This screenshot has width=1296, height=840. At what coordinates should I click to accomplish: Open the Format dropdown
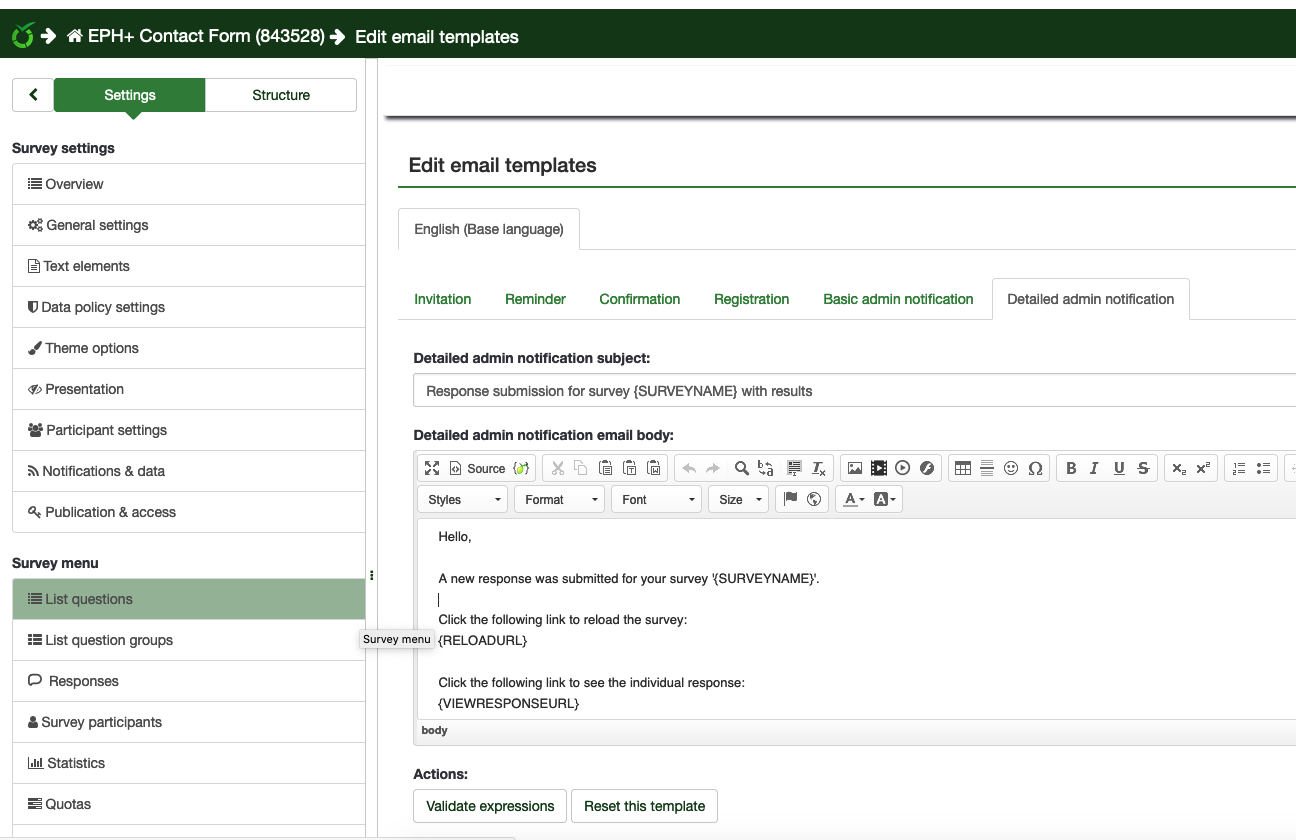[x=561, y=499]
